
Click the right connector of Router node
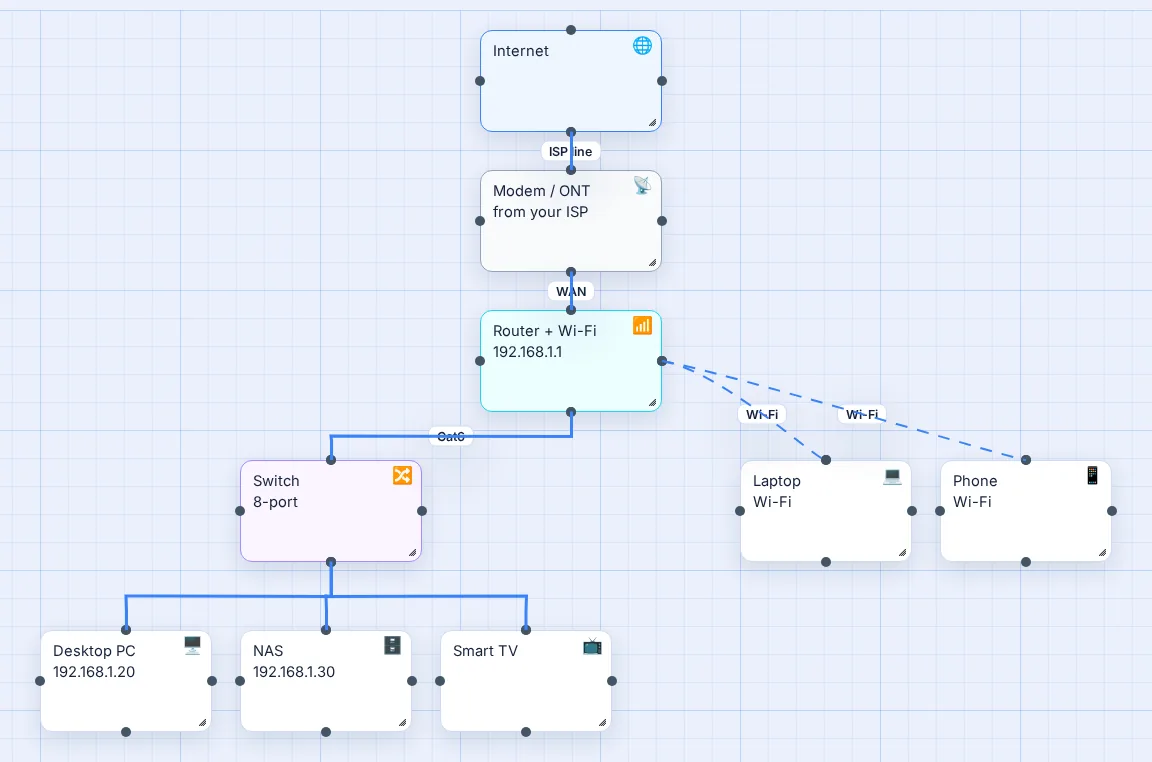661,361
